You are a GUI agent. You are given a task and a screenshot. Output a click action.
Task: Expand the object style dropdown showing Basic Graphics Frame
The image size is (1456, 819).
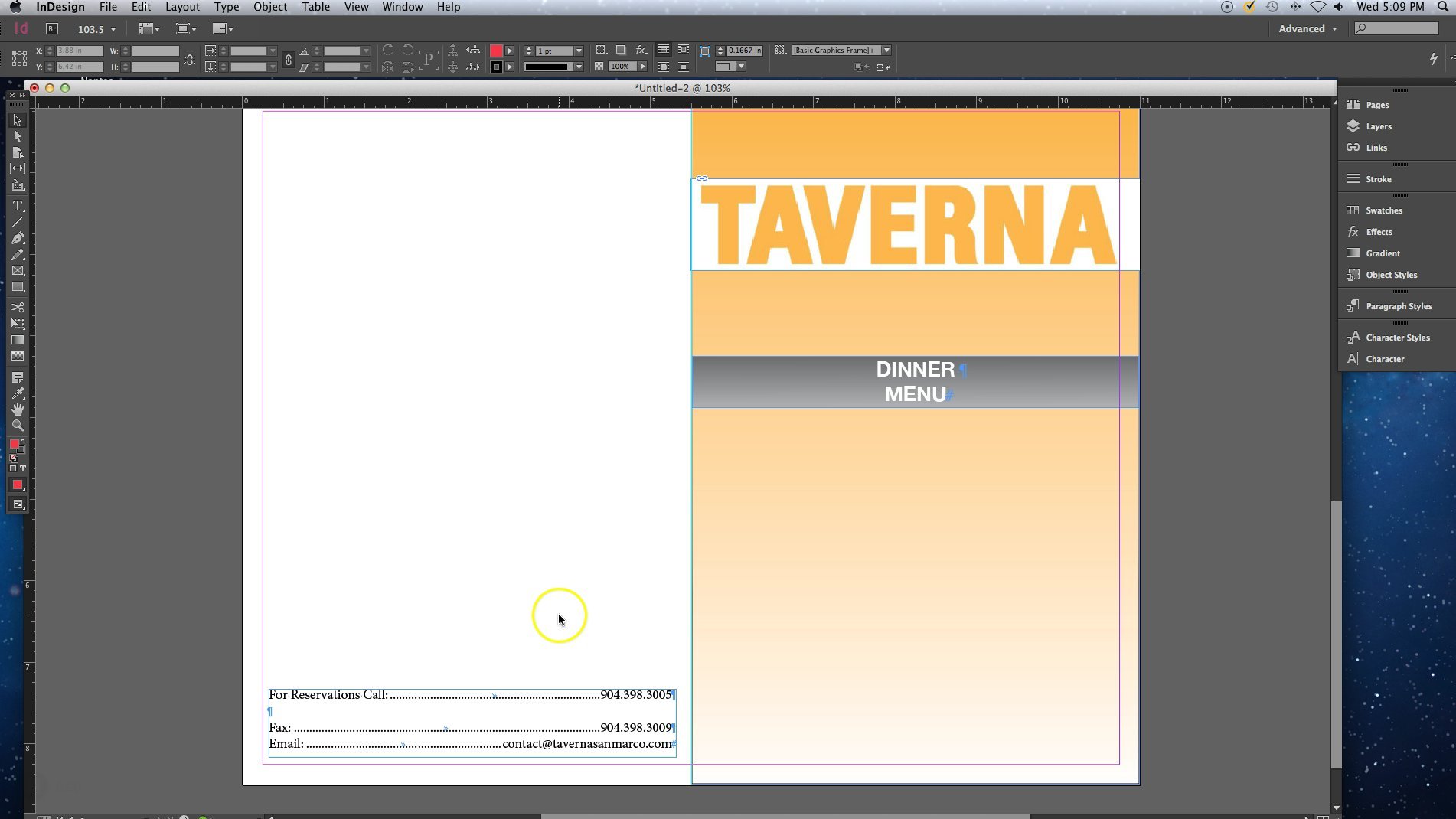point(886,51)
